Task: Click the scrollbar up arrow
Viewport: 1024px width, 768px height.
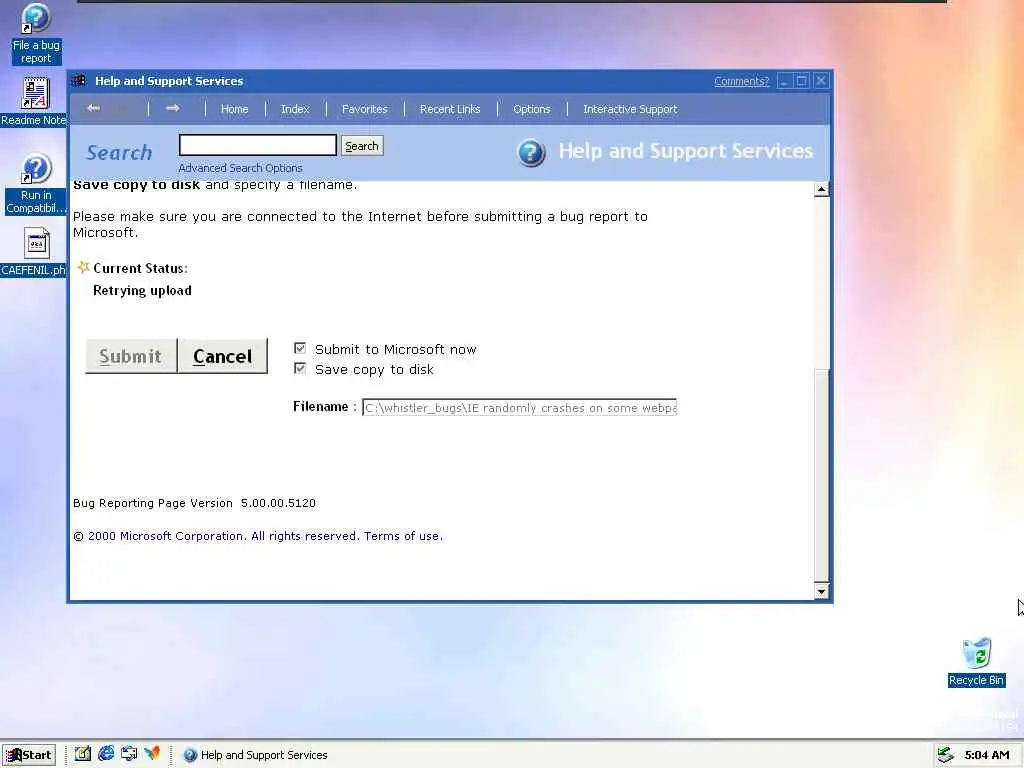Action: coord(822,189)
